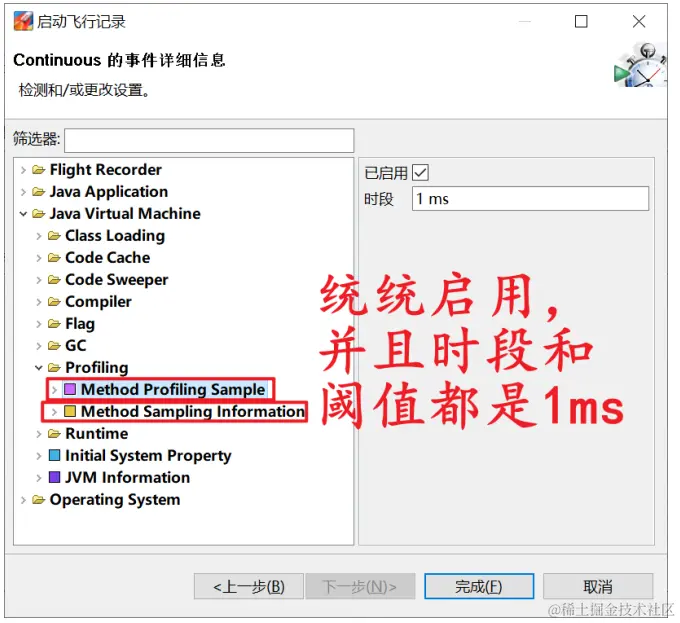Click the Operating System folder icon

click(39, 499)
